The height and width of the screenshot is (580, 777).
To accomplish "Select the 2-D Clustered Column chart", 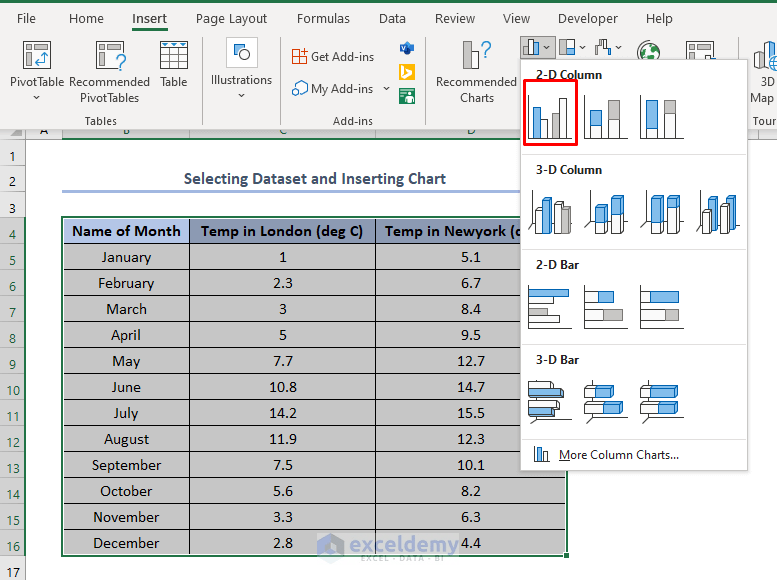I will point(550,114).
